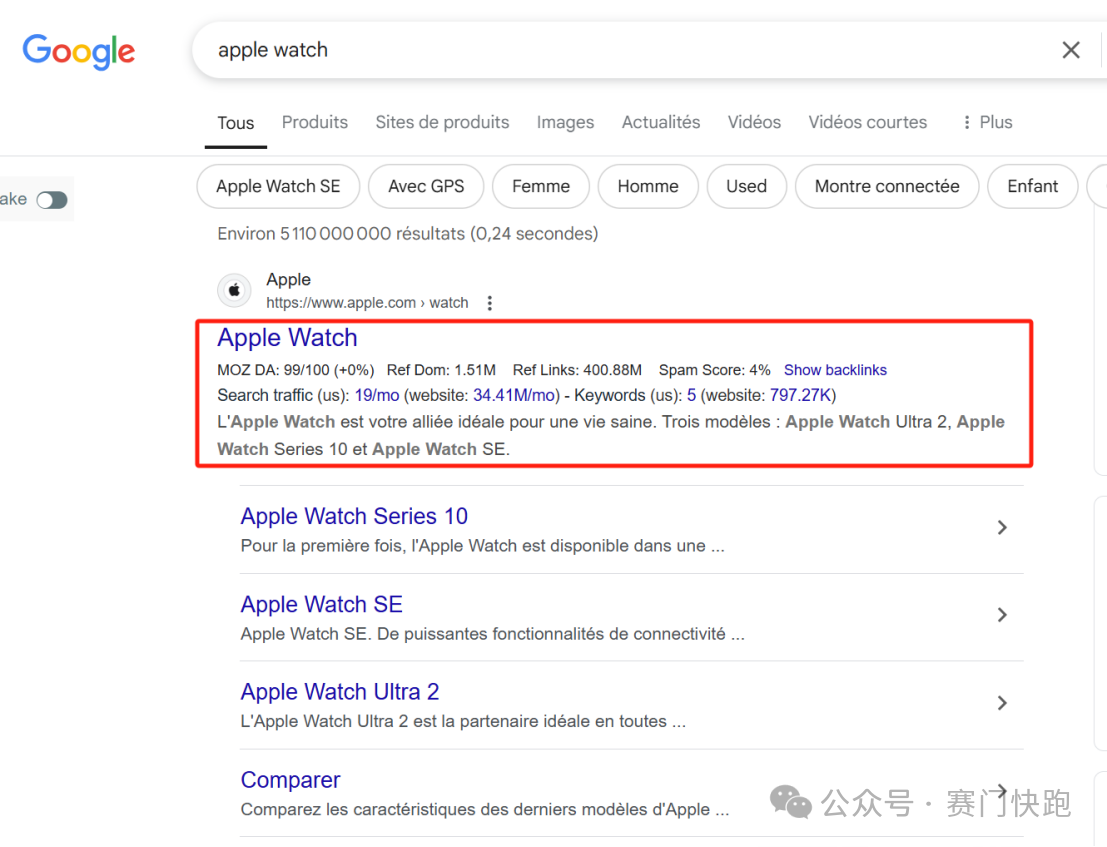Click the Ref Links: 400.88M value

578,370
